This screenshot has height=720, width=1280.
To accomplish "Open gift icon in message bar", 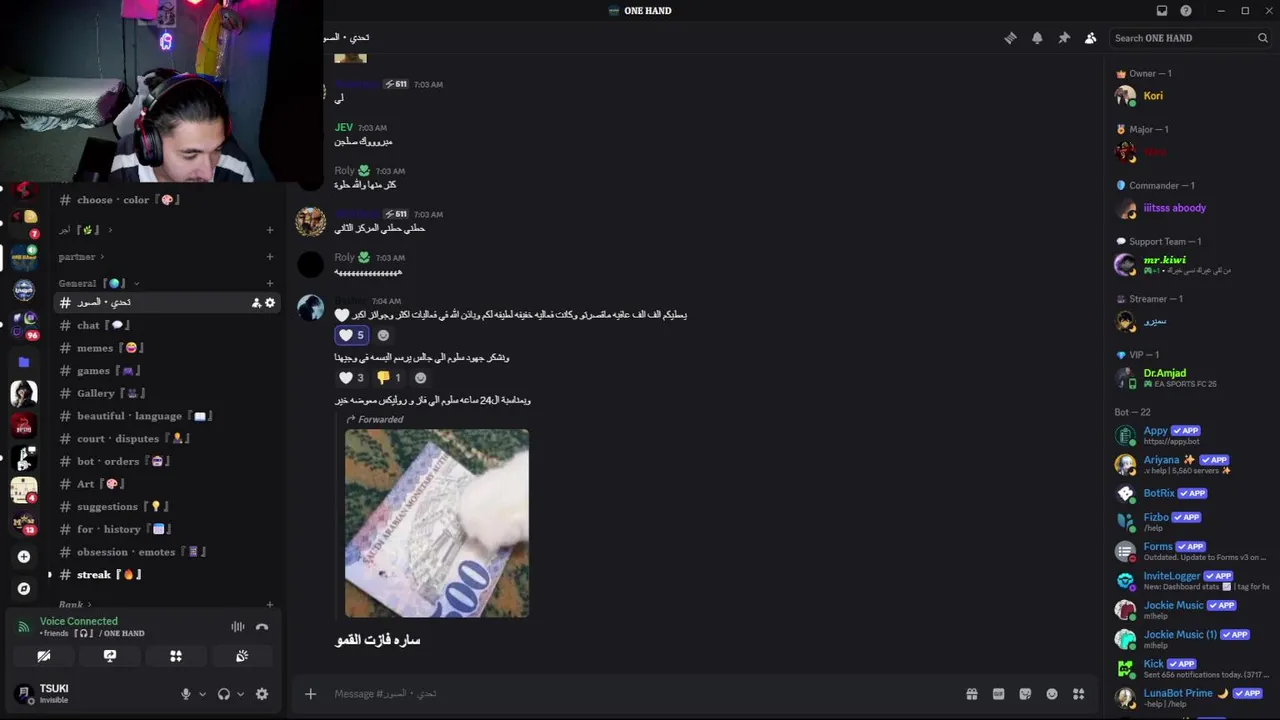I will coord(971,694).
